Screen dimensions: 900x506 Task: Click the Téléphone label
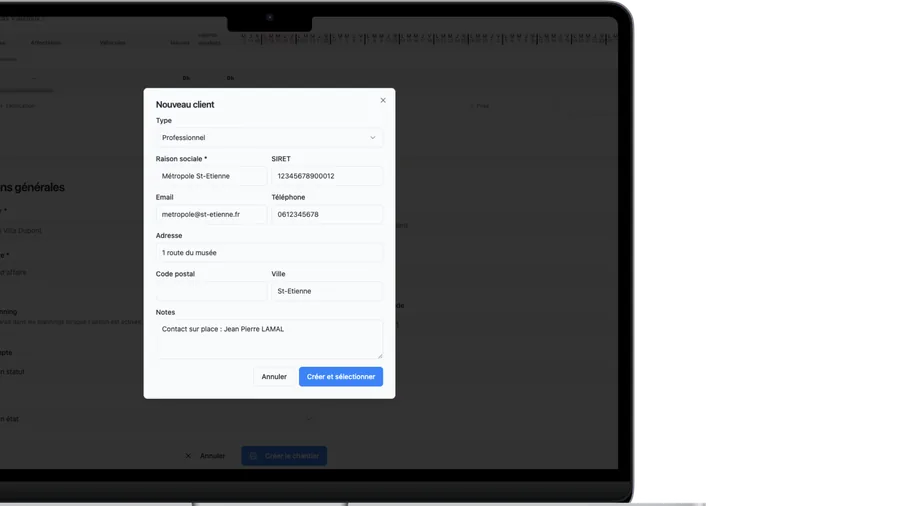[x=288, y=197]
